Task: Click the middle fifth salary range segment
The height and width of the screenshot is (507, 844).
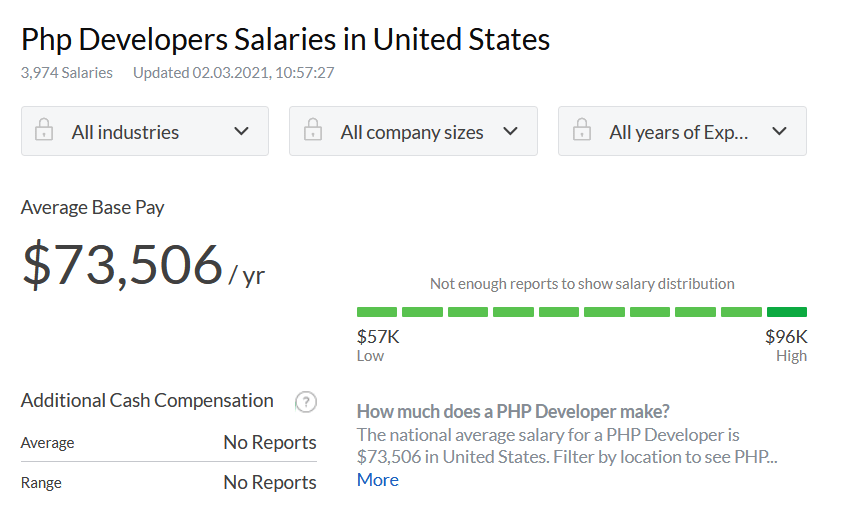Action: 559,312
